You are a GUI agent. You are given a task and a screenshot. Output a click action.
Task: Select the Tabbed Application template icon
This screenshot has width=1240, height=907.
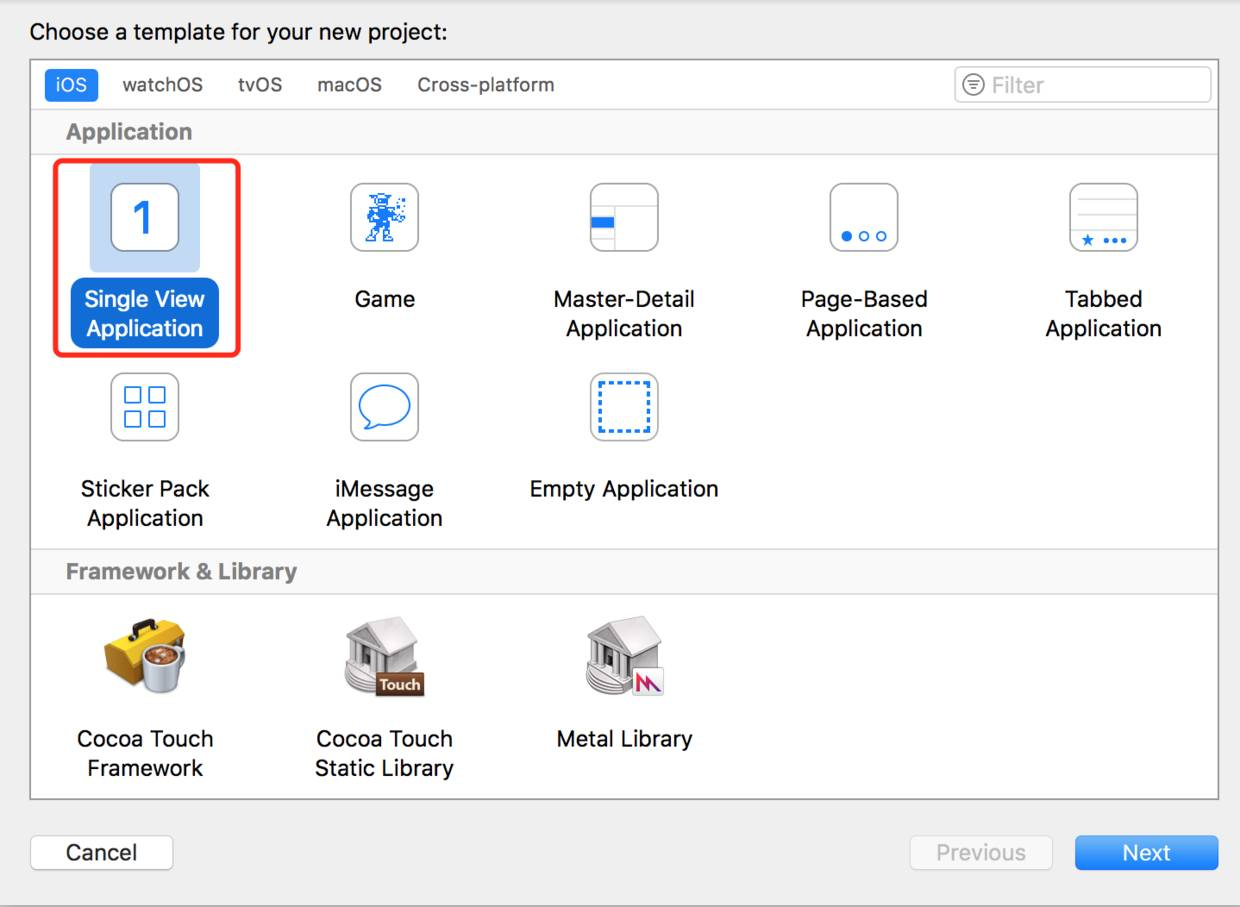coord(1103,218)
